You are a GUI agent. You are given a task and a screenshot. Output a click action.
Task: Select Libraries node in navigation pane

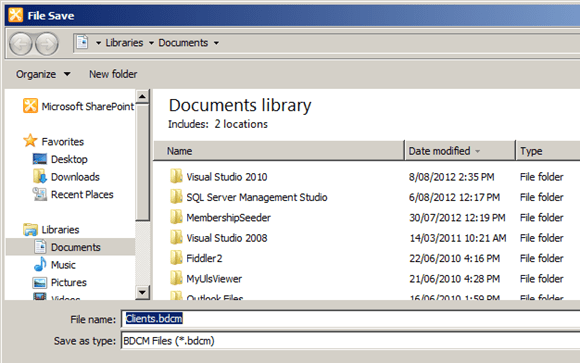point(60,229)
